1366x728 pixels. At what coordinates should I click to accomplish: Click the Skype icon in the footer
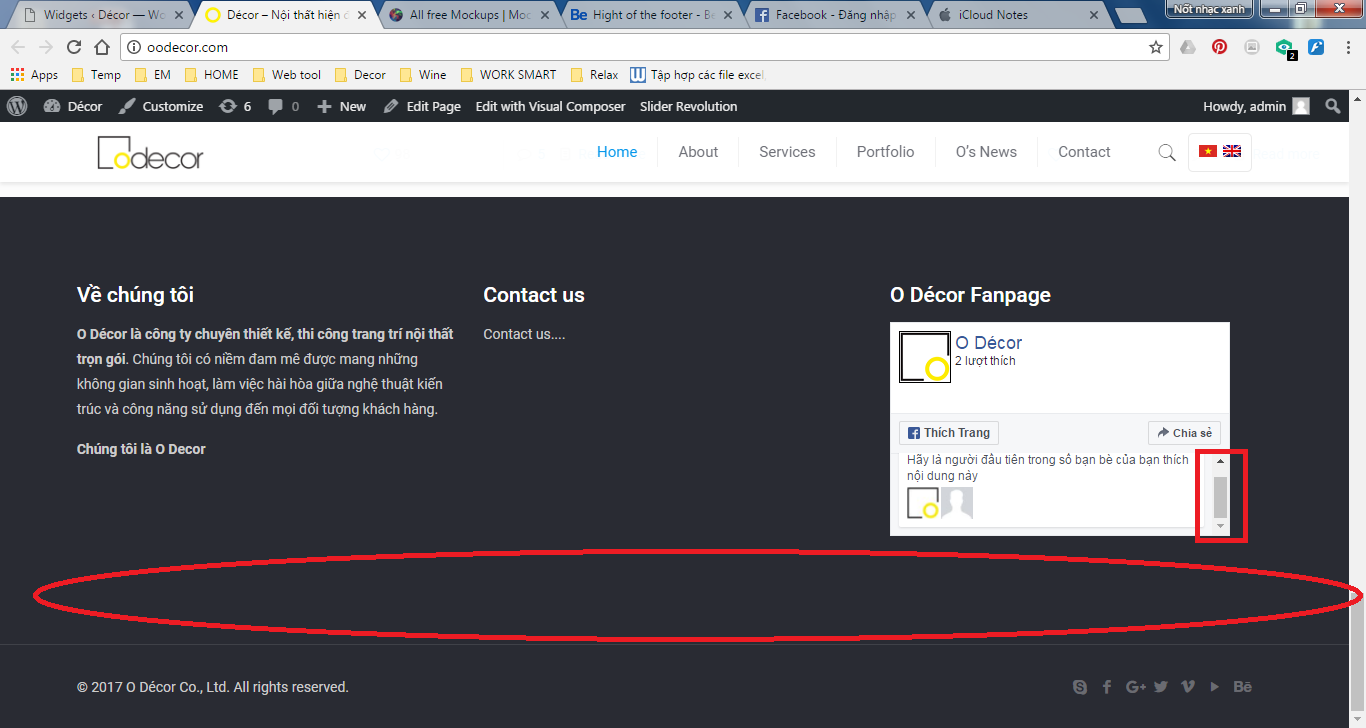click(1080, 687)
